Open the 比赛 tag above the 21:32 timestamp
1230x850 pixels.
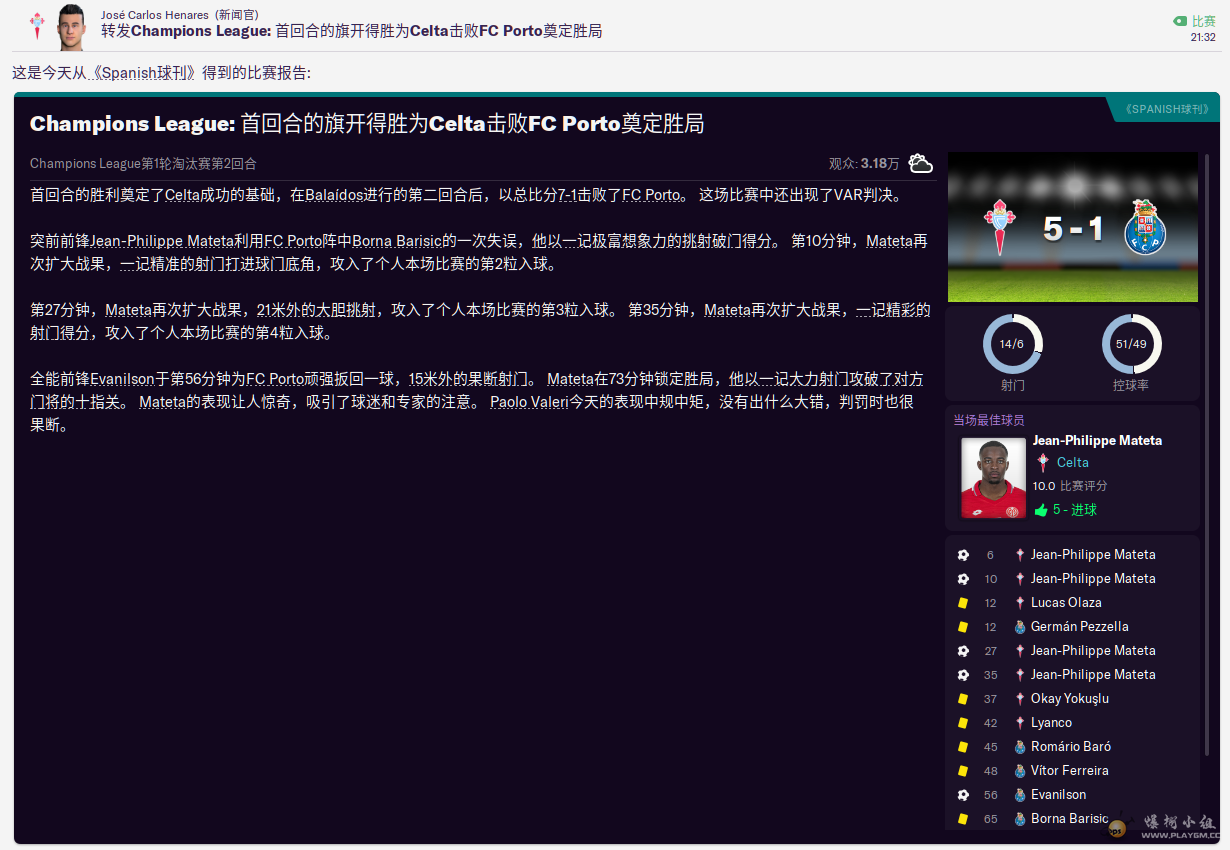1195,21
